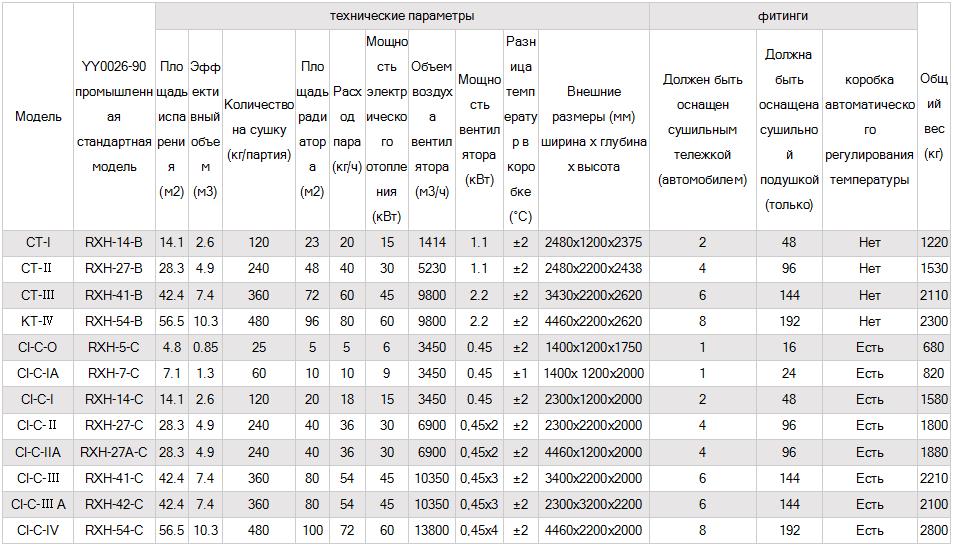Click the 'Внешние размеры (мм)' column header
The image size is (955, 545).
[594, 129]
